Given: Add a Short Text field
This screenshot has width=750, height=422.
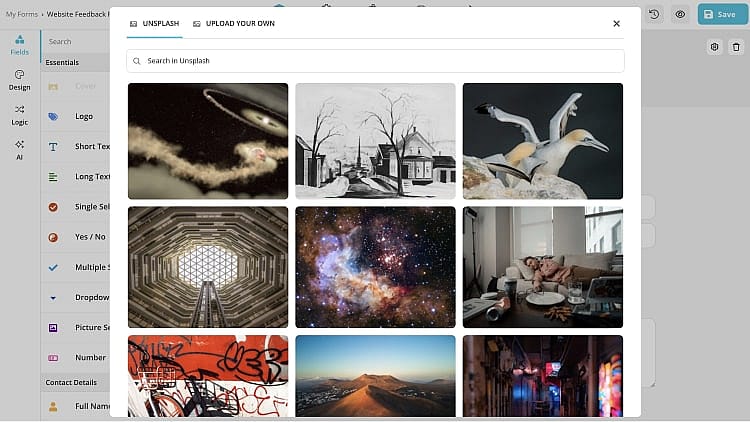Looking at the screenshot, I should [x=76, y=146].
